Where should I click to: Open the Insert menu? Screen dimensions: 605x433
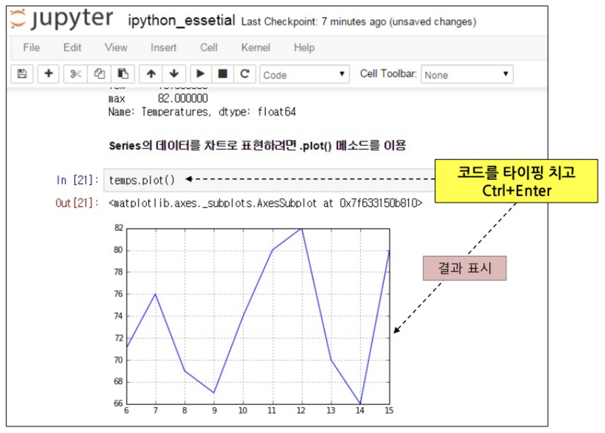click(x=163, y=47)
